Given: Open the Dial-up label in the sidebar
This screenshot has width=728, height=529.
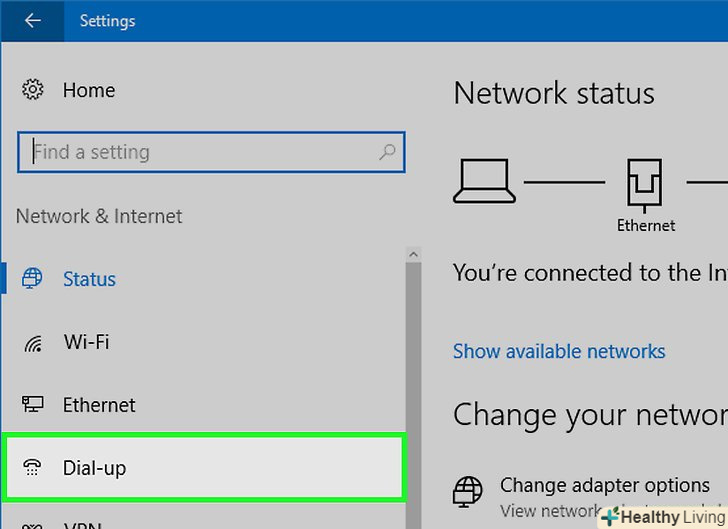Looking at the screenshot, I should coord(95,467).
